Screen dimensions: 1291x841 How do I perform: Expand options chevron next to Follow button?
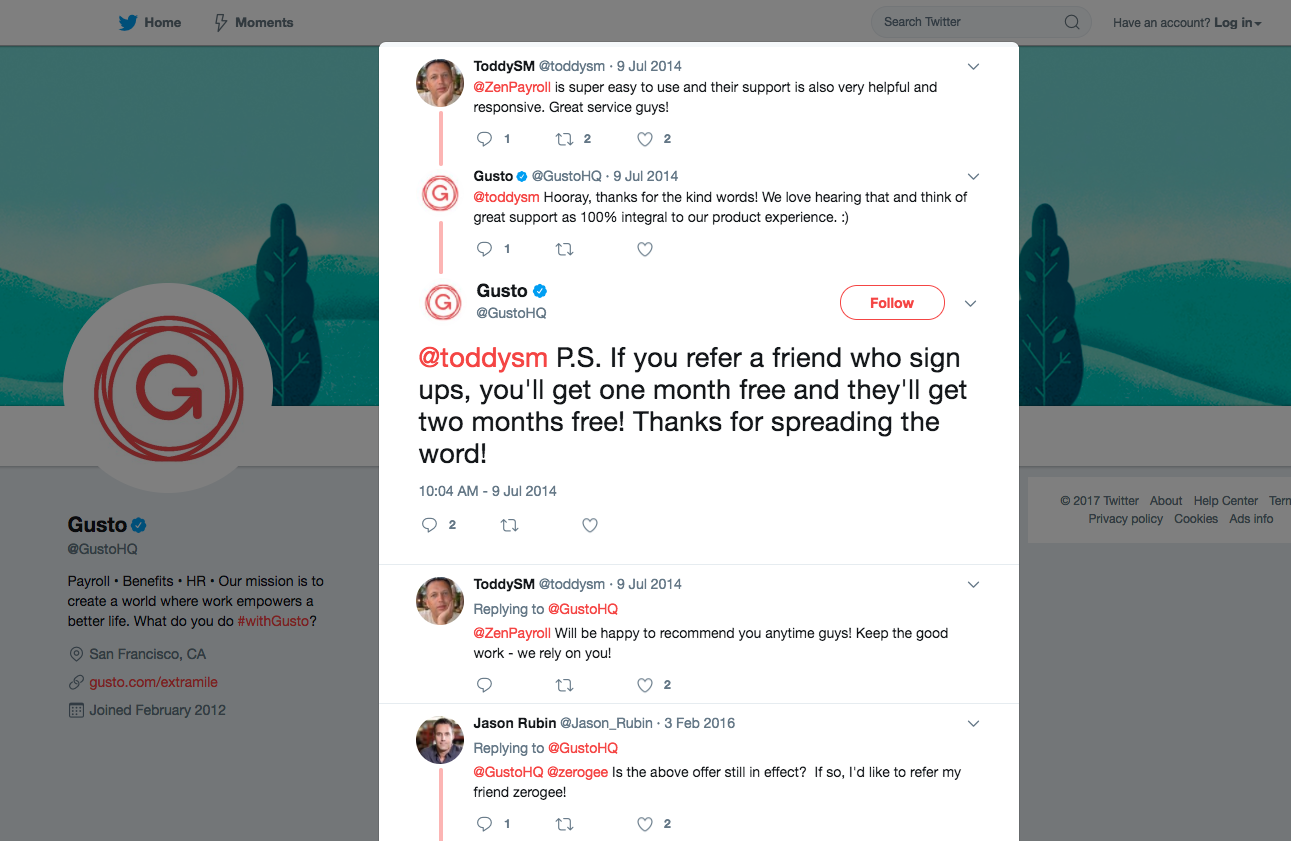click(970, 303)
